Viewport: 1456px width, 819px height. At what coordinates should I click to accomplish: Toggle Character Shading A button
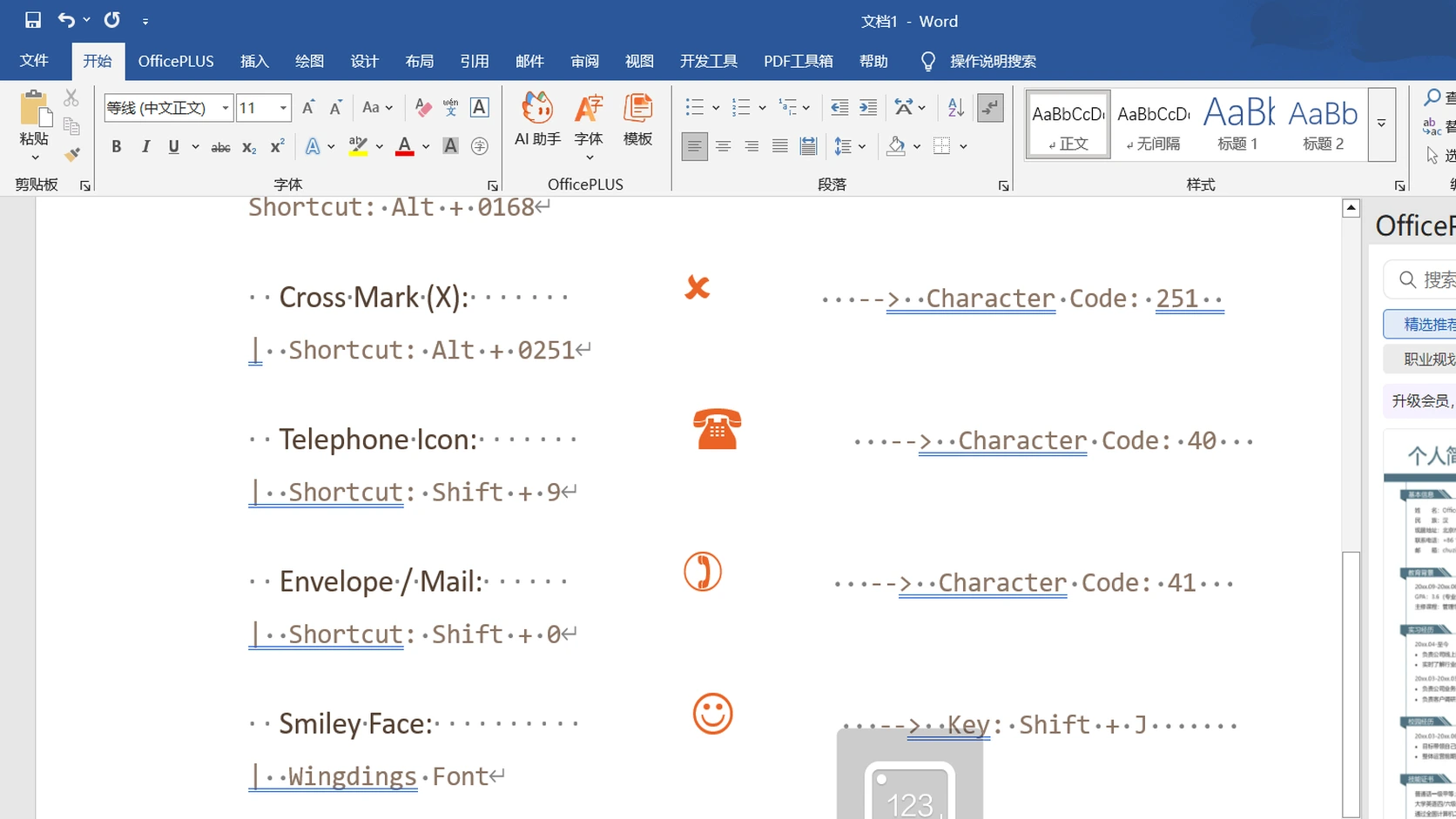450,146
